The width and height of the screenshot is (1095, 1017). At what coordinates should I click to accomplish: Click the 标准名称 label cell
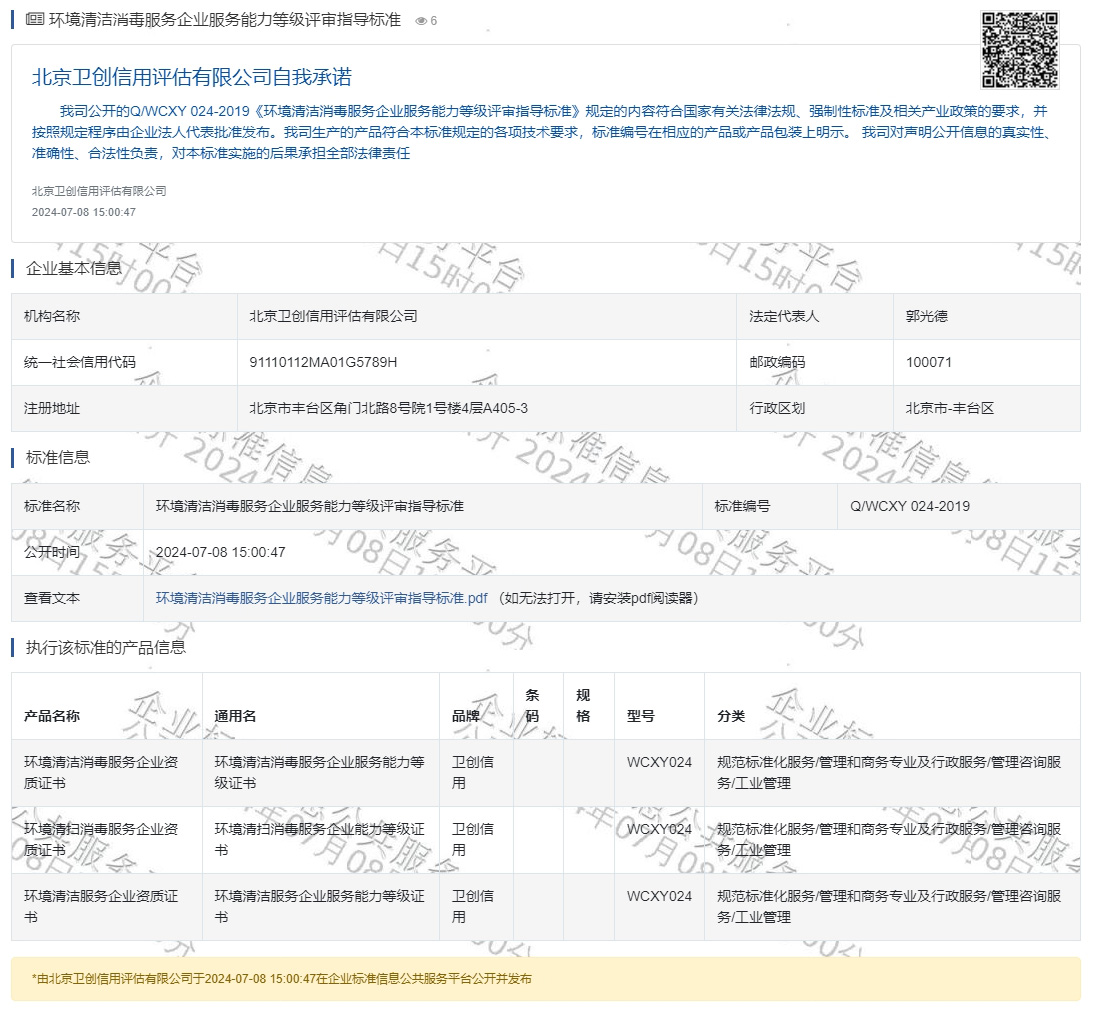[78, 506]
